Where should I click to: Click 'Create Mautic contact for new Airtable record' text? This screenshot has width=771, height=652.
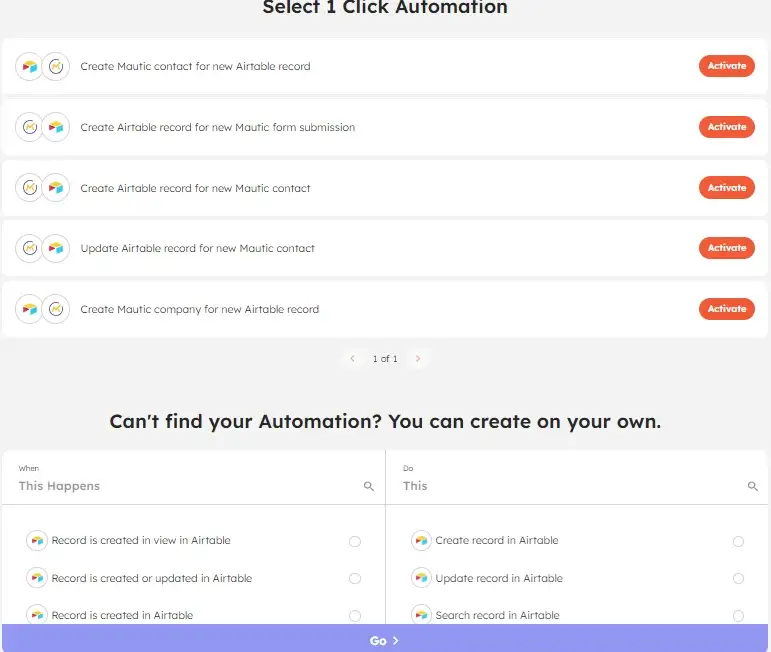click(195, 66)
